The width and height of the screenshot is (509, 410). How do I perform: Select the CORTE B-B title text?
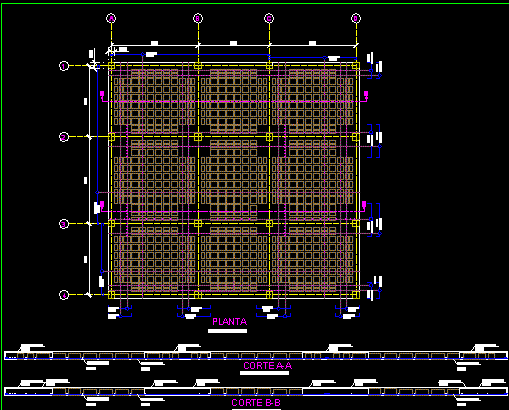(256, 403)
